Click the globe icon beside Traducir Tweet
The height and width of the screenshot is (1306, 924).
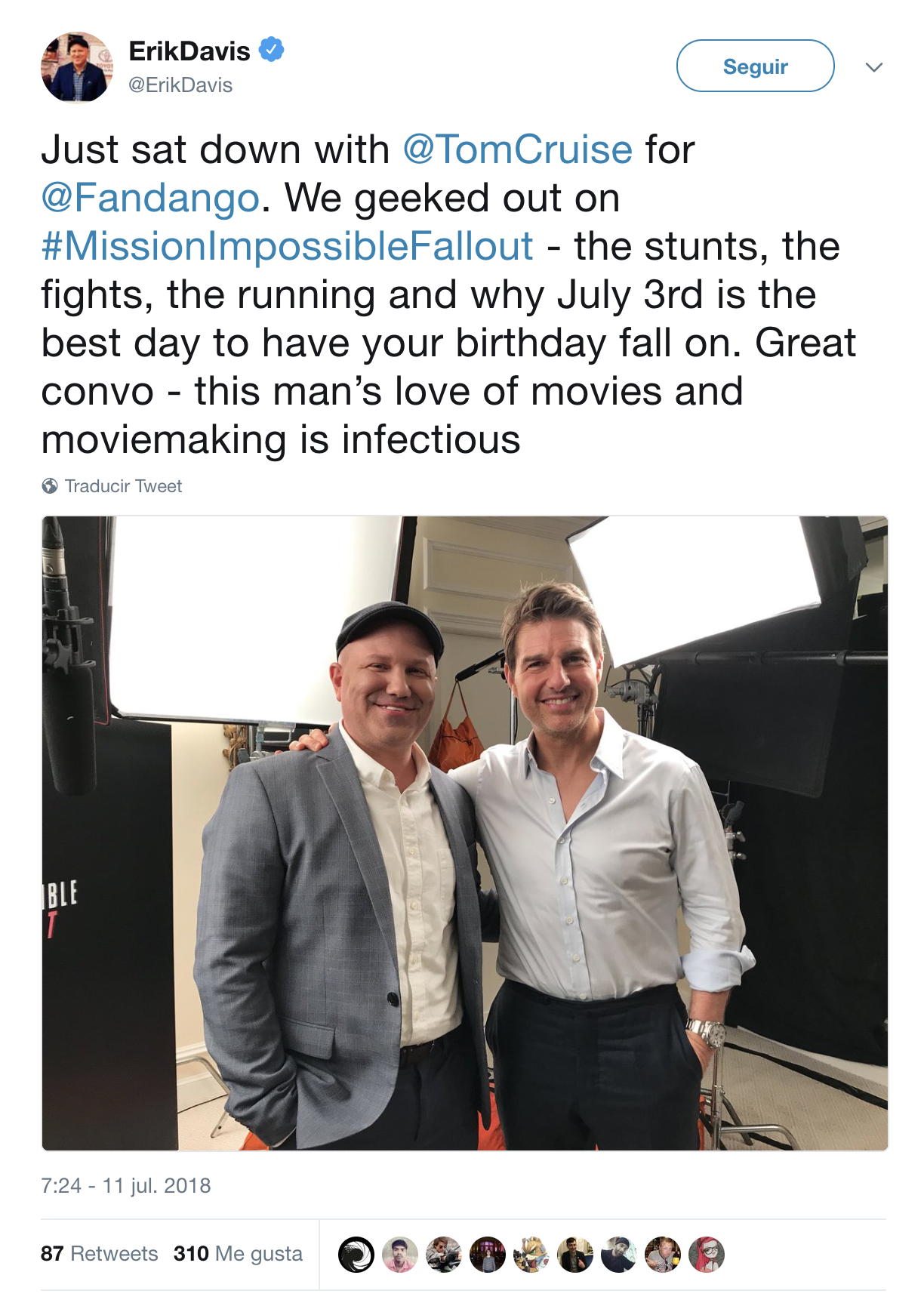coord(50,486)
